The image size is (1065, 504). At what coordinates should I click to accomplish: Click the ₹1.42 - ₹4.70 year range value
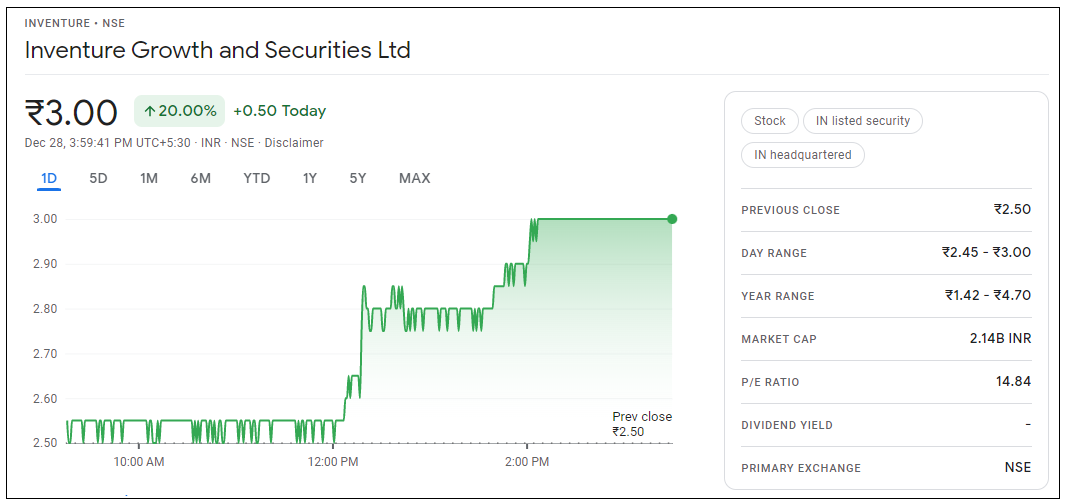[x=988, y=295]
